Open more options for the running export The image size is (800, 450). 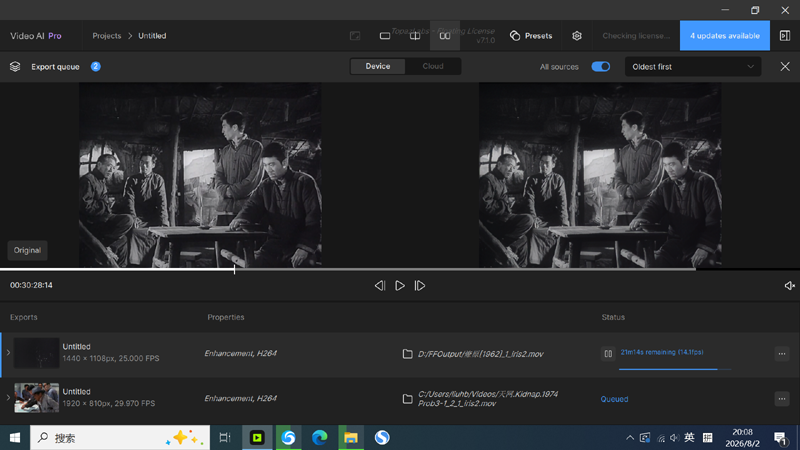point(782,354)
